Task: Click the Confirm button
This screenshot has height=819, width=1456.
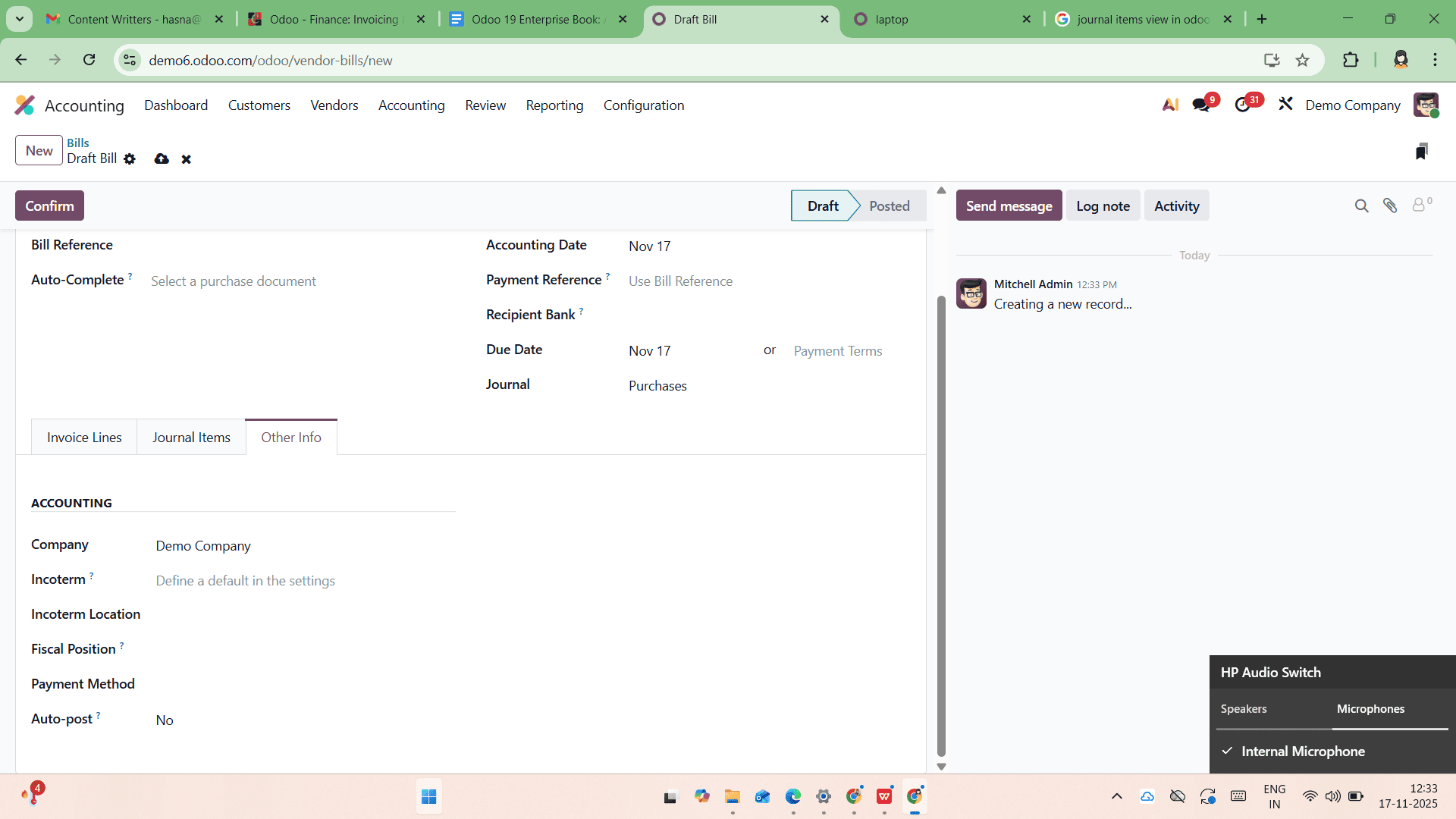Action: coord(49,206)
